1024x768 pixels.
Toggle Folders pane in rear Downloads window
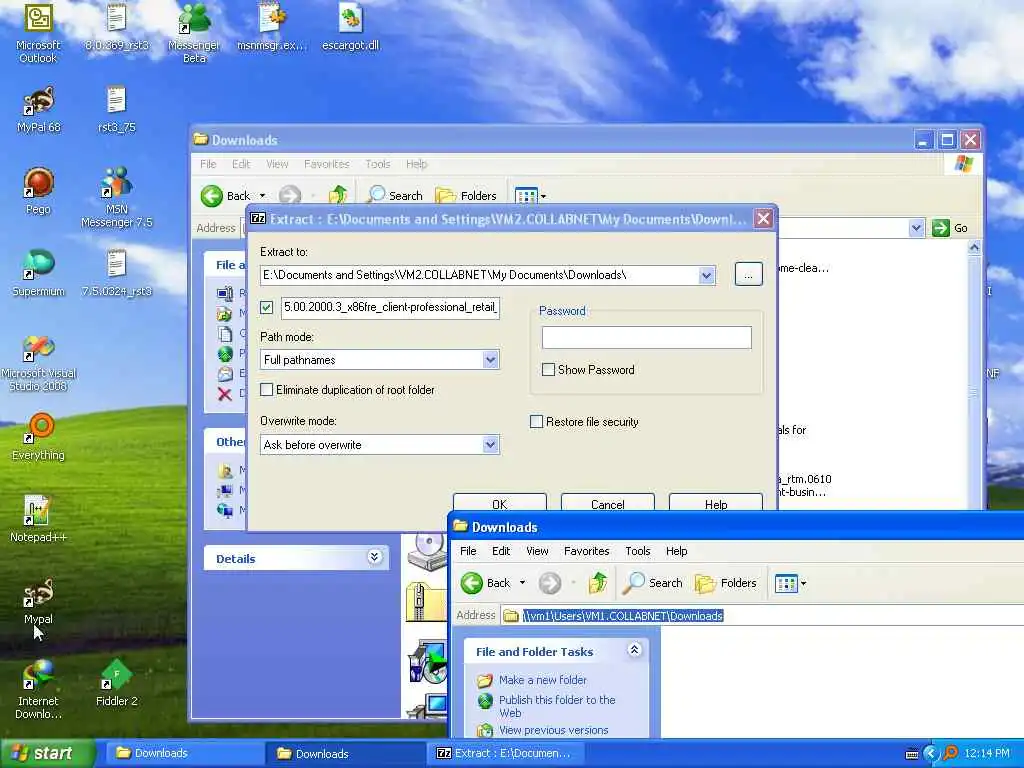466,195
